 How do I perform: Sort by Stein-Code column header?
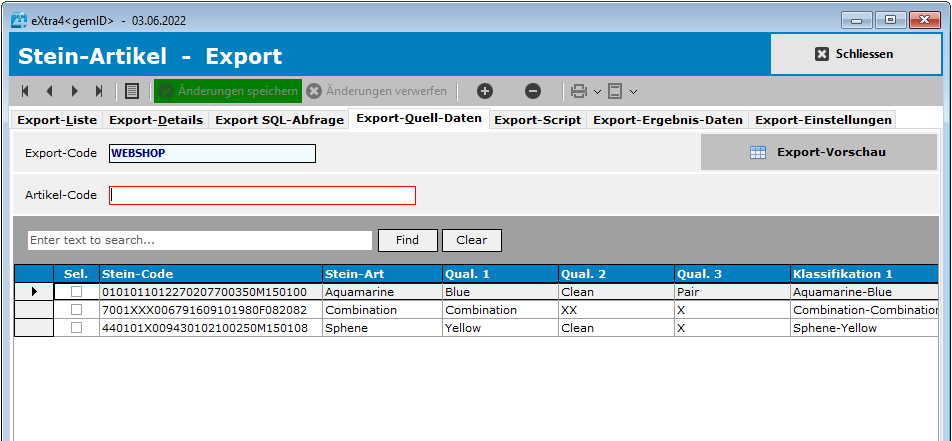pyautogui.click(x=211, y=274)
